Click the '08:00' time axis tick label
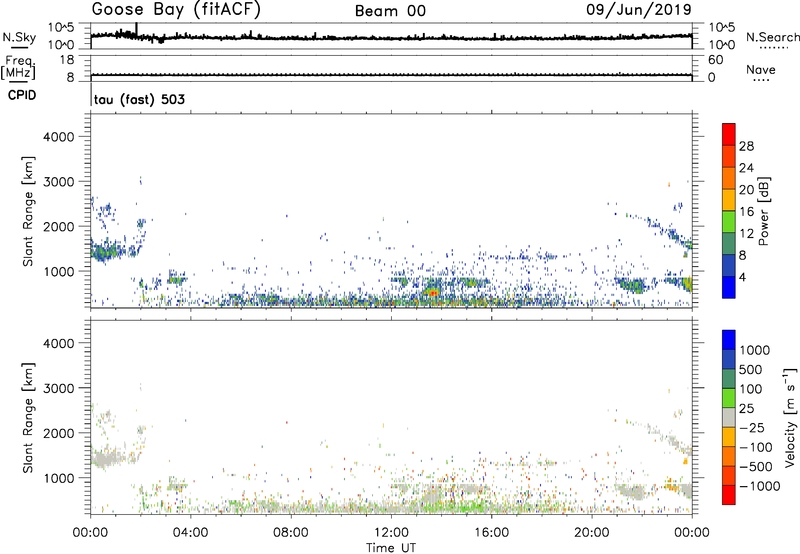Screen dimensions: 800x554 pos(290,532)
